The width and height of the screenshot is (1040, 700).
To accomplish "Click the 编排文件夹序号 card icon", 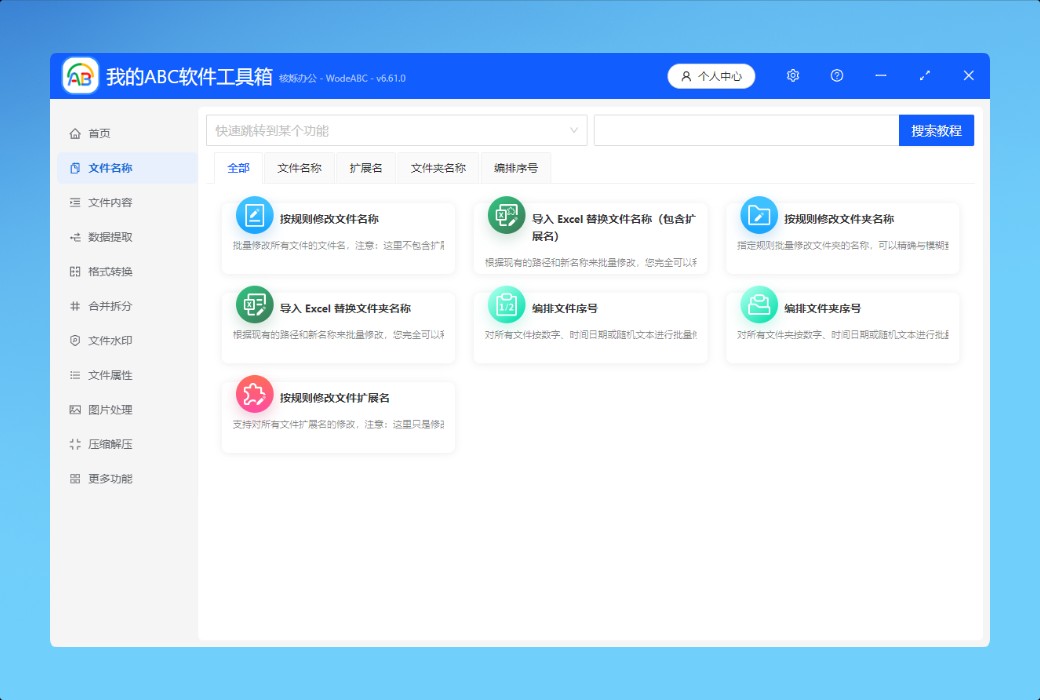I will pyautogui.click(x=759, y=304).
